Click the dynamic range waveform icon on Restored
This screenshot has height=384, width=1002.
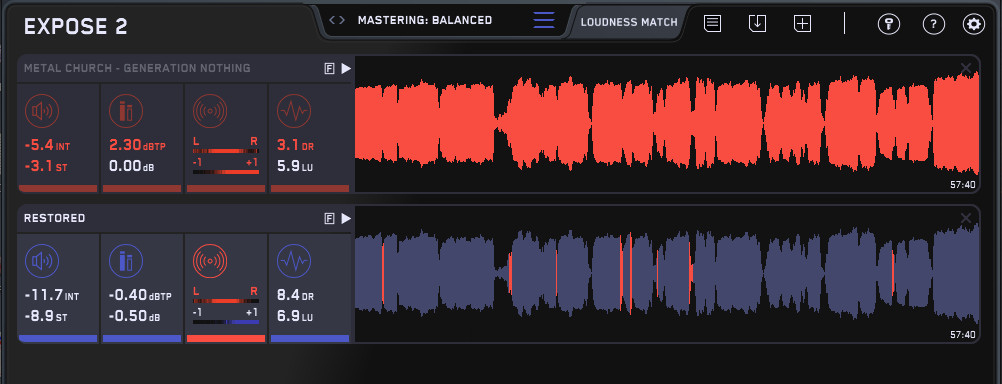(x=294, y=261)
